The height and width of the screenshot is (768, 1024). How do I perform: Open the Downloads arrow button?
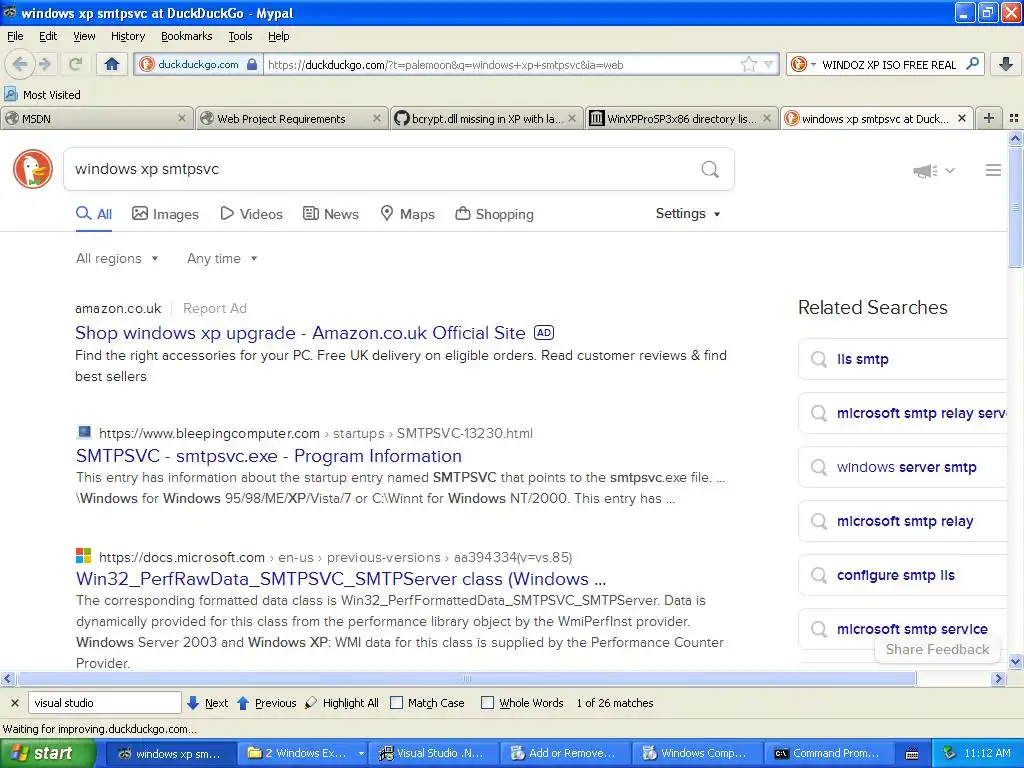[x=1006, y=64]
